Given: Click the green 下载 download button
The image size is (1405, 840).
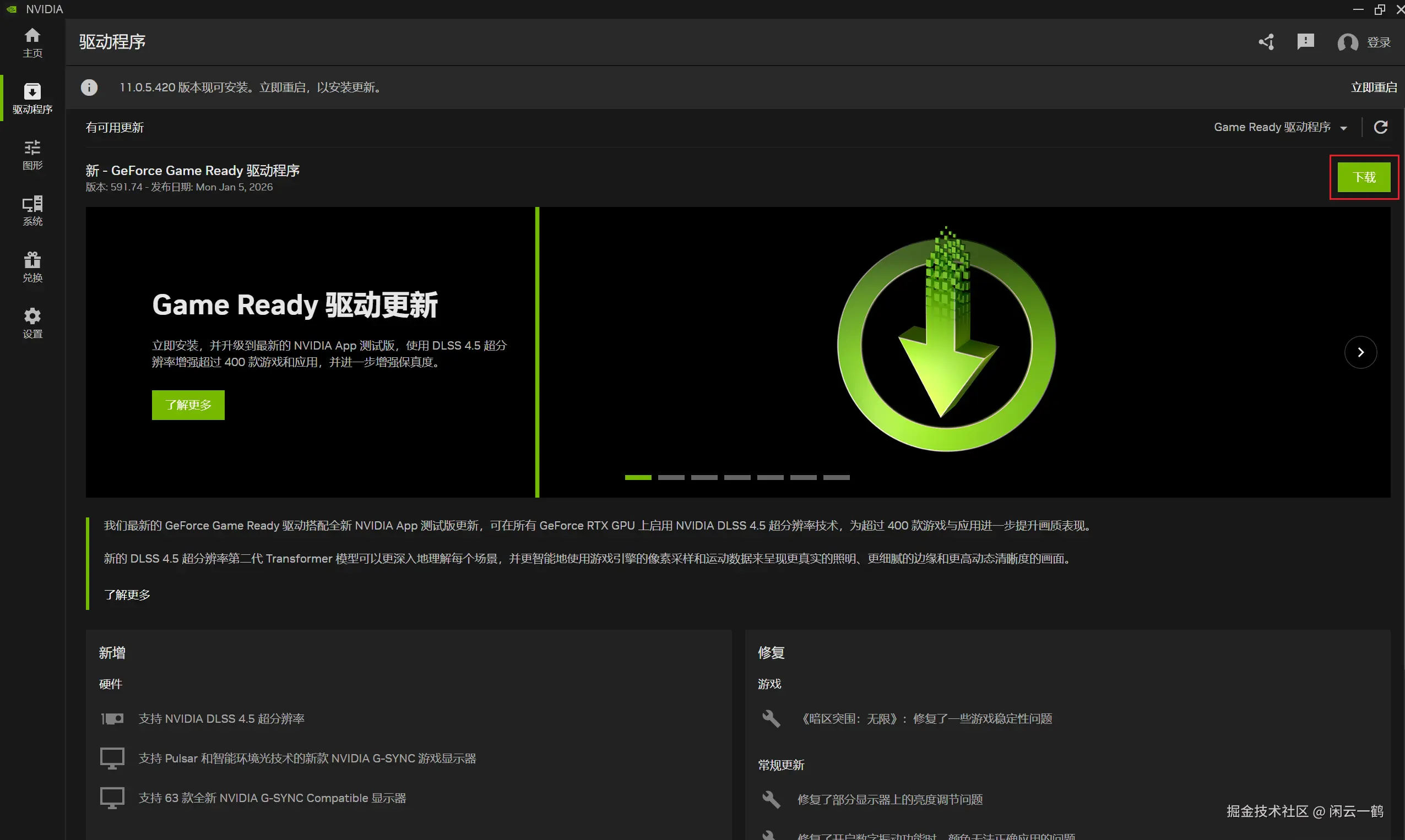Looking at the screenshot, I should point(1364,177).
